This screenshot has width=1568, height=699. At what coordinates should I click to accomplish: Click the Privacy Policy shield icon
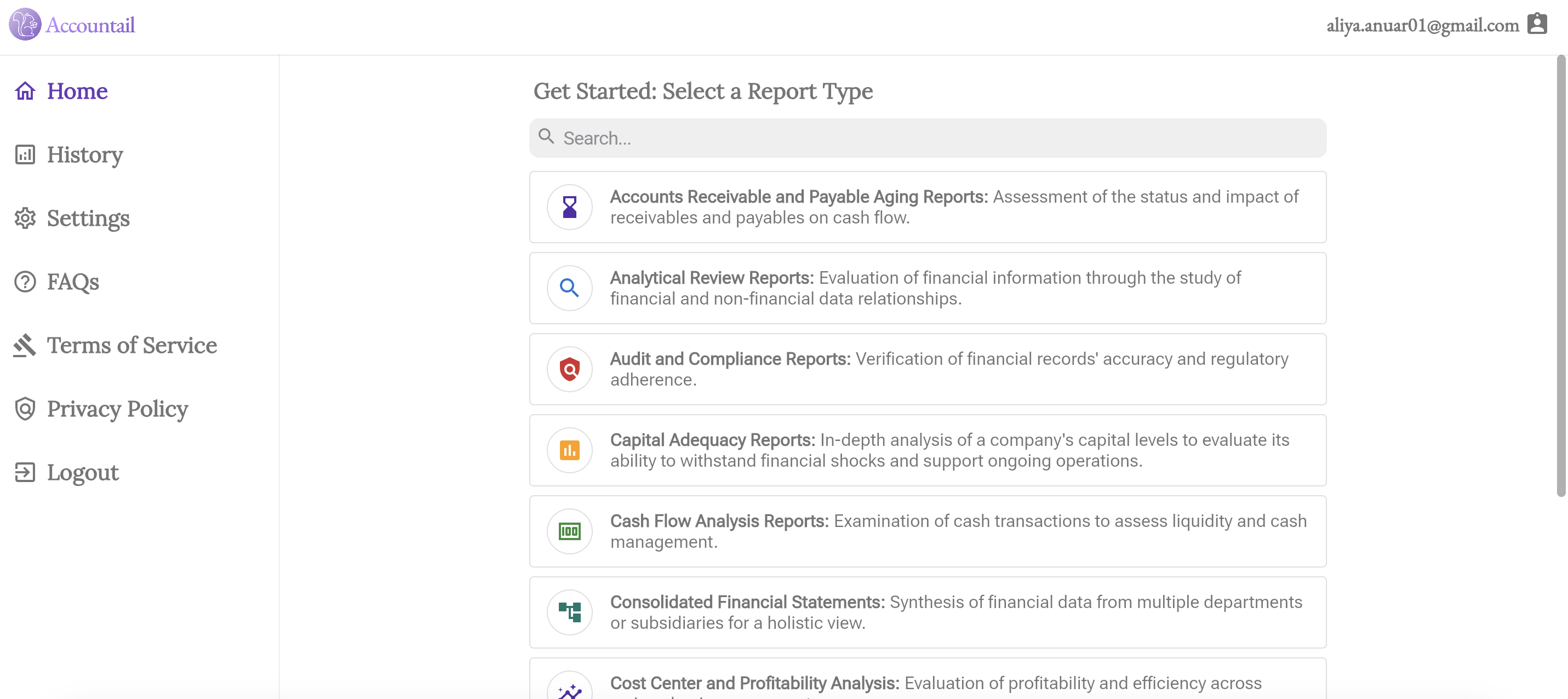coord(25,409)
